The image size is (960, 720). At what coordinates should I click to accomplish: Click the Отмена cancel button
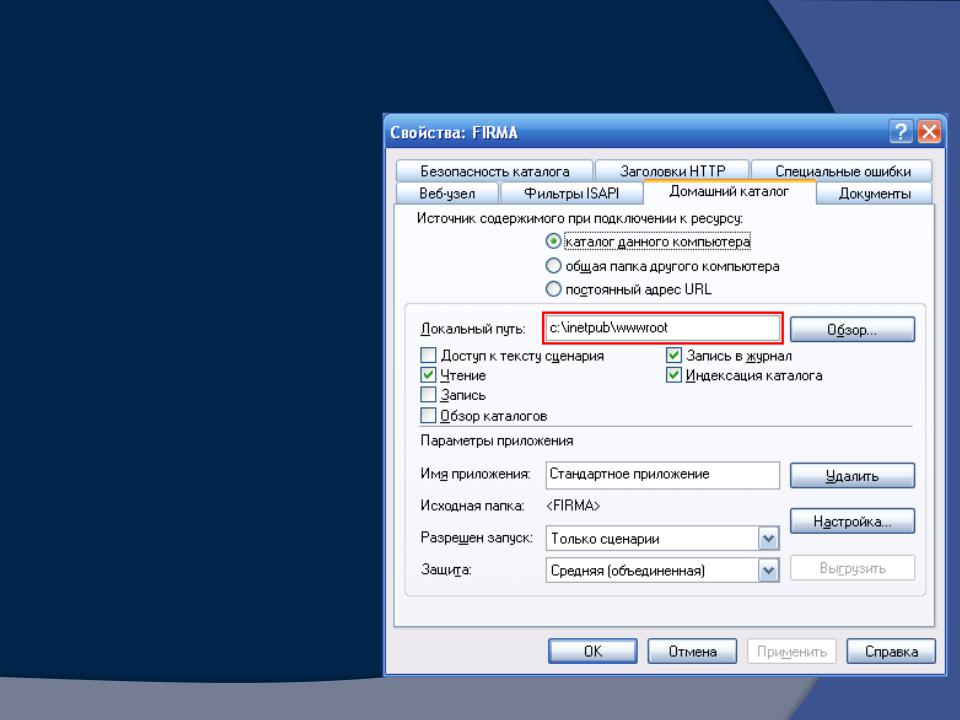pyautogui.click(x=692, y=651)
